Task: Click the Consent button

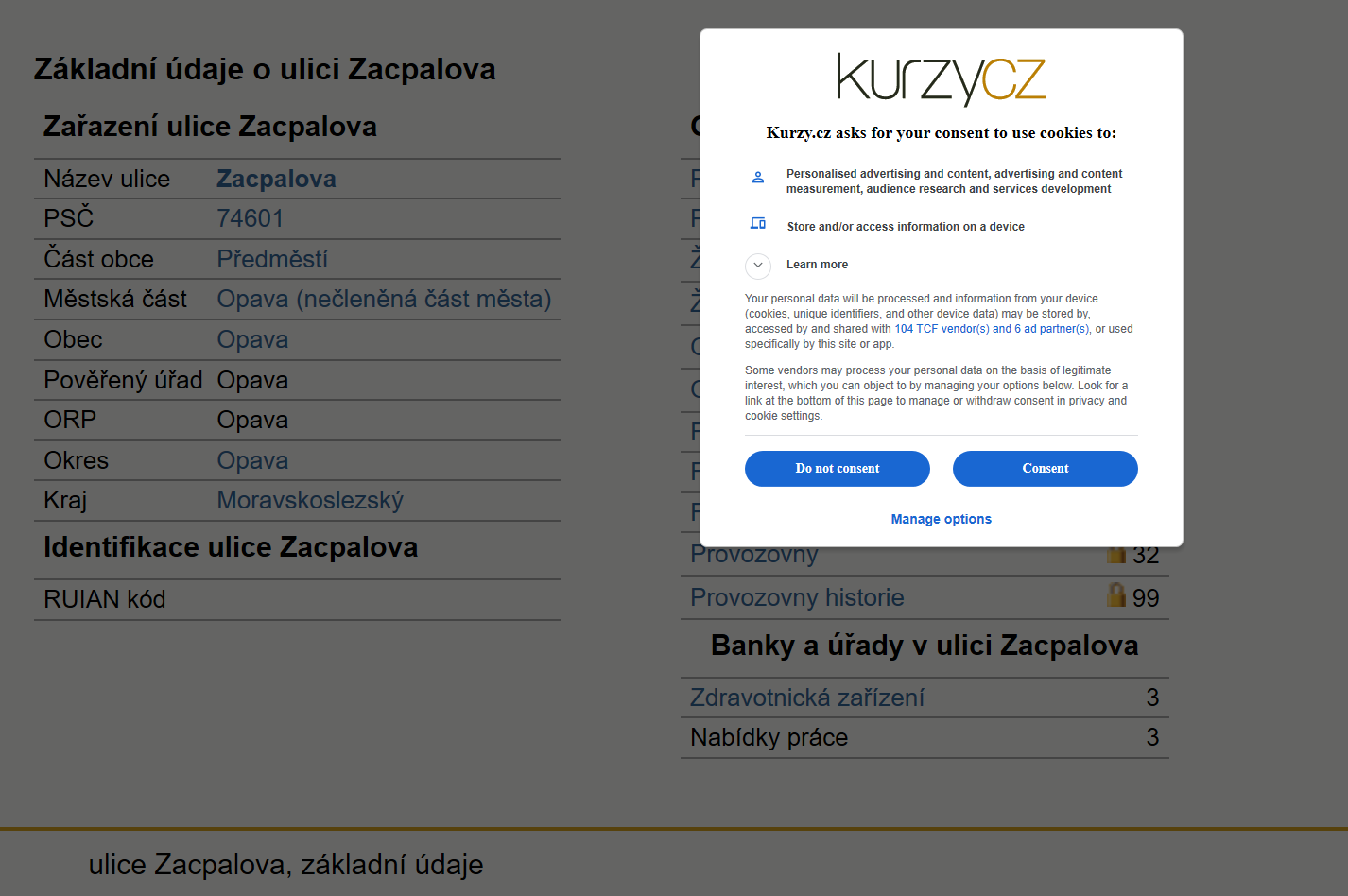Action: click(x=1046, y=469)
